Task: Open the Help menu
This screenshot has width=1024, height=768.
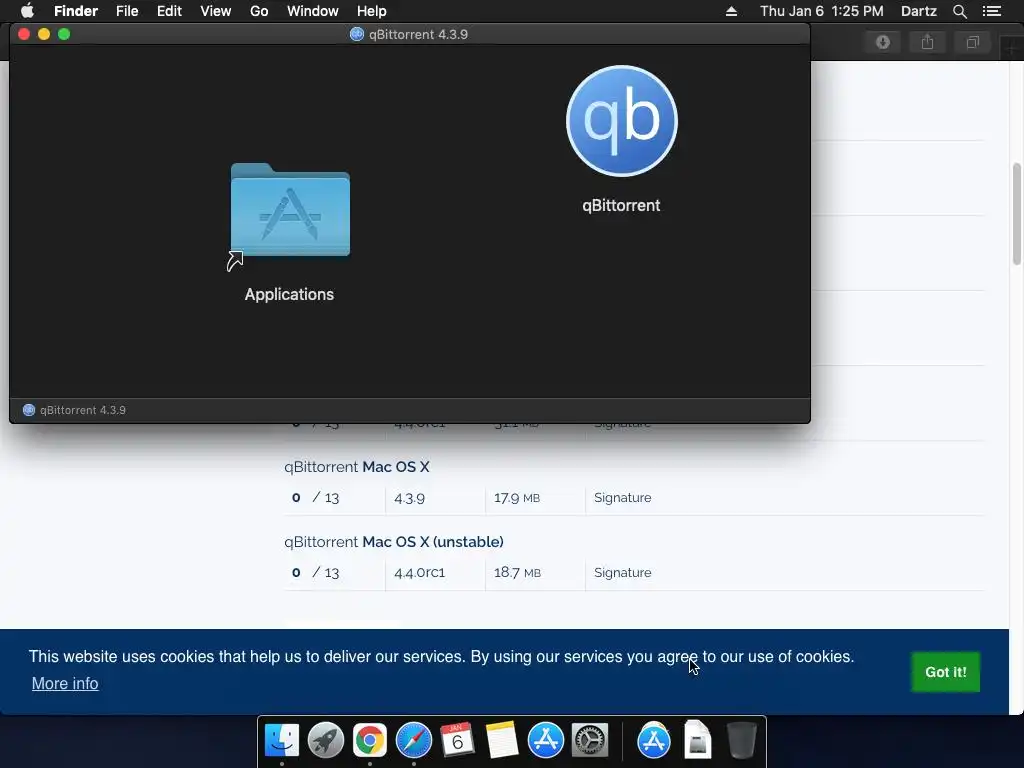Action: (x=372, y=11)
